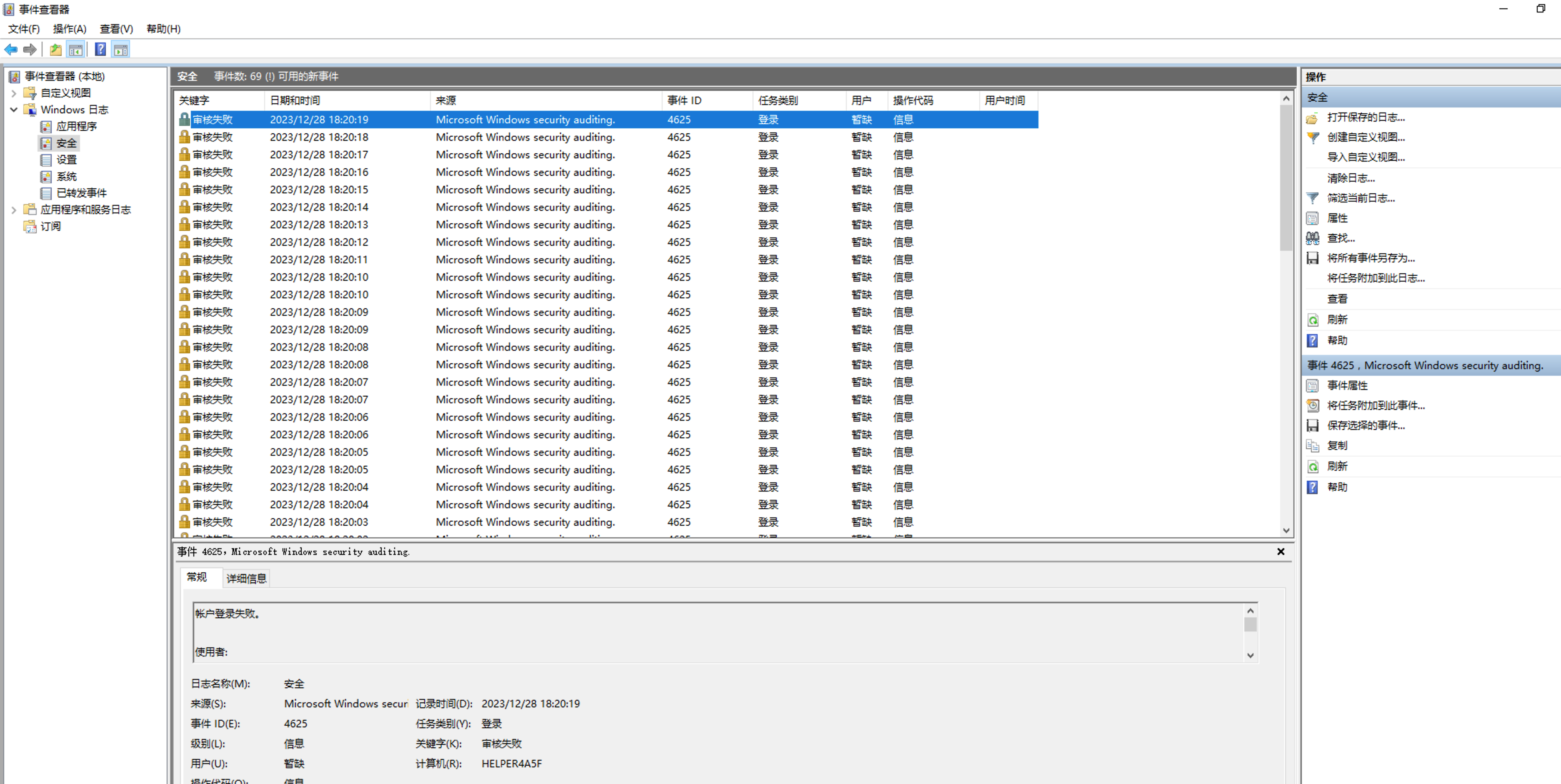The width and height of the screenshot is (1561, 784).
Task: Click the blue help icon in toolbar
Action: (100, 50)
